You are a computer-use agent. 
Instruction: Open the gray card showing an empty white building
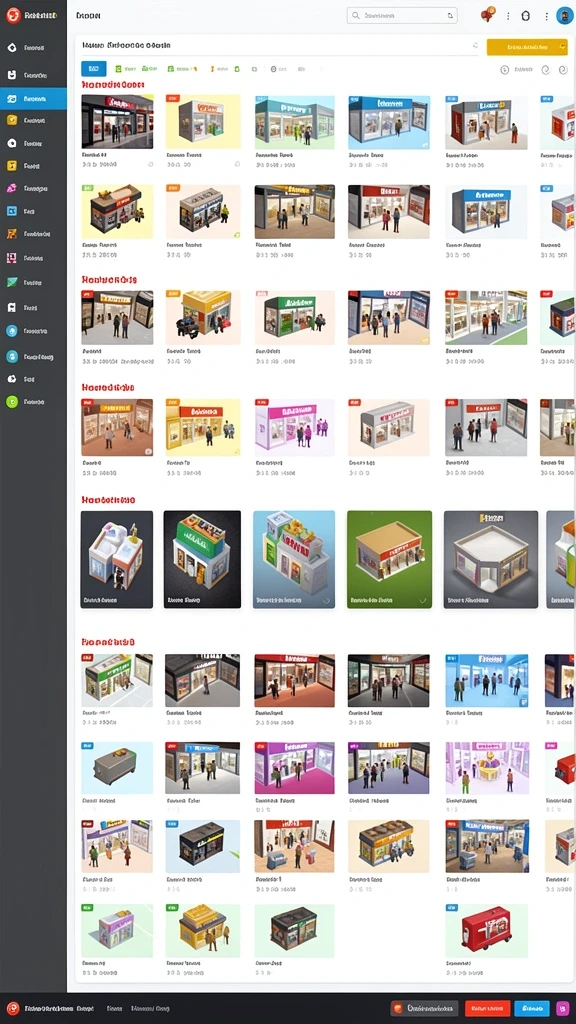click(x=491, y=560)
